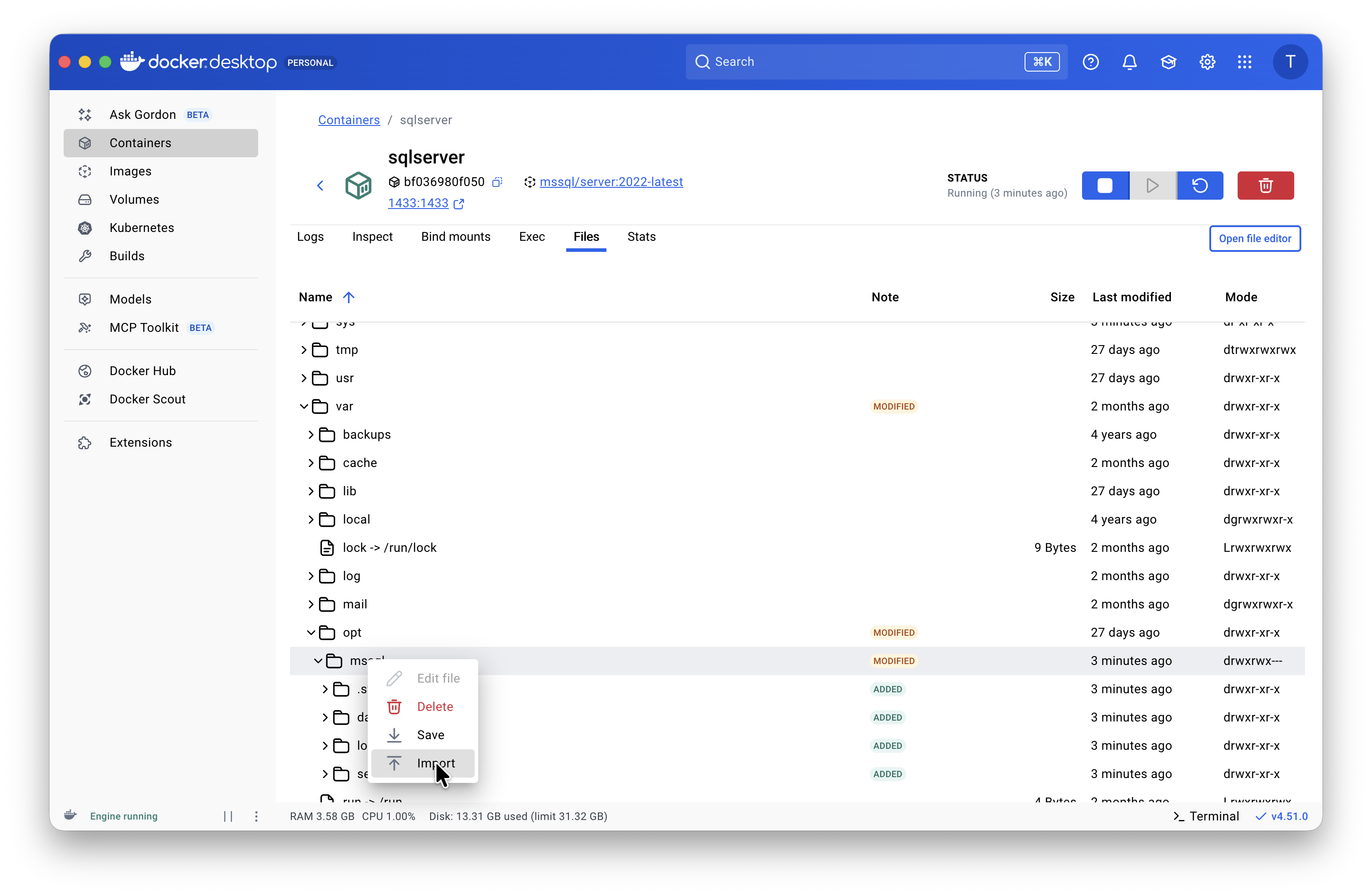Viewport: 1372px width, 896px height.
Task: Click the Open file editor button
Action: (1254, 238)
